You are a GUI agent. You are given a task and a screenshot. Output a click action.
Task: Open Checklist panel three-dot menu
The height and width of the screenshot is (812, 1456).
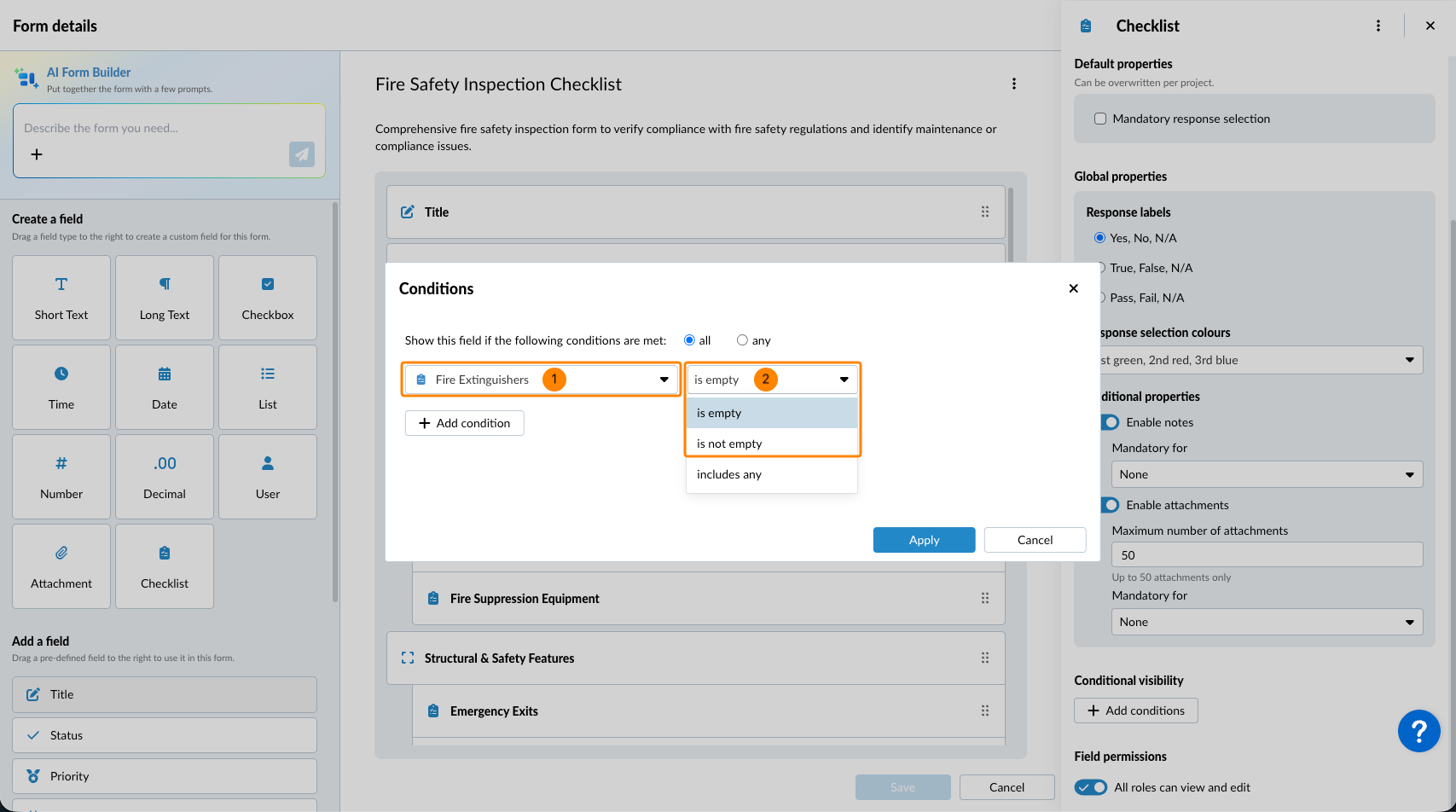(x=1378, y=26)
